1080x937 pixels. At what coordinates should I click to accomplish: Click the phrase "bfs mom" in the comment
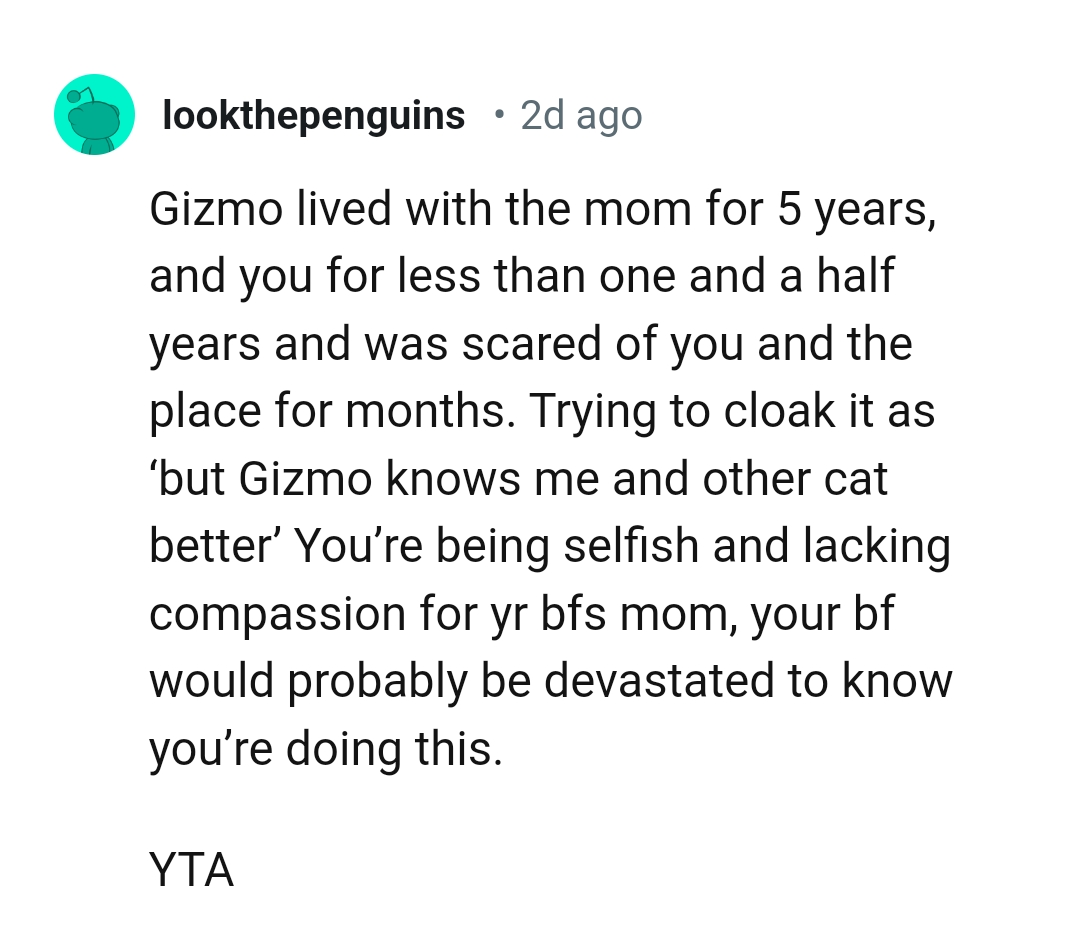627,614
